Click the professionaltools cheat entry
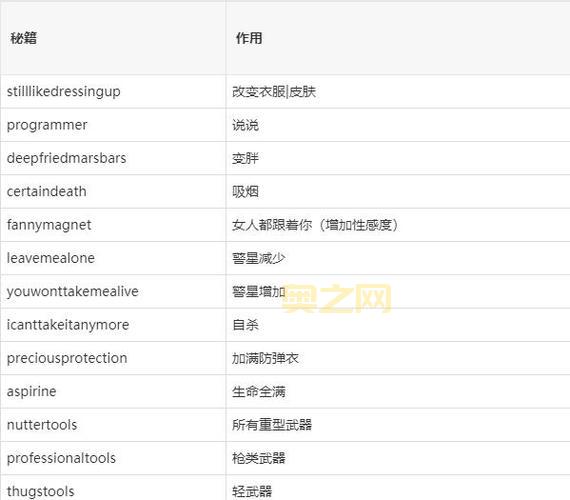 [x=61, y=458]
